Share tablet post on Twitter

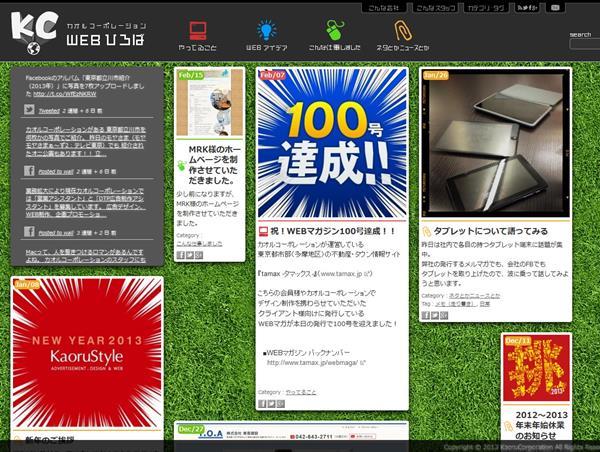(435, 315)
